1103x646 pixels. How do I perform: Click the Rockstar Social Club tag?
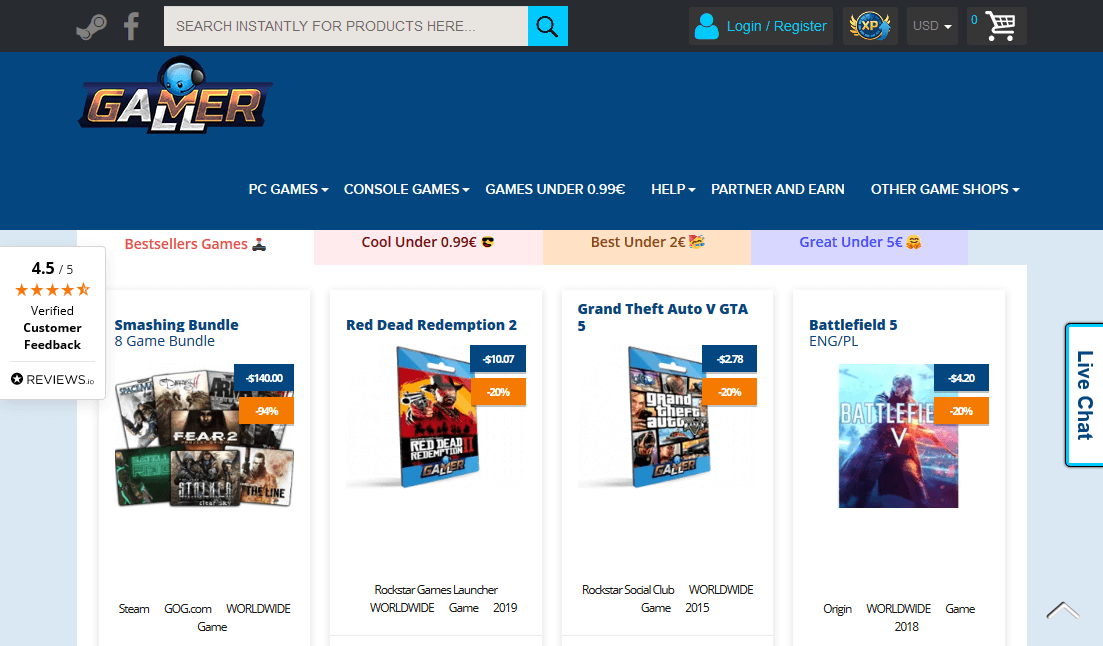coord(628,590)
